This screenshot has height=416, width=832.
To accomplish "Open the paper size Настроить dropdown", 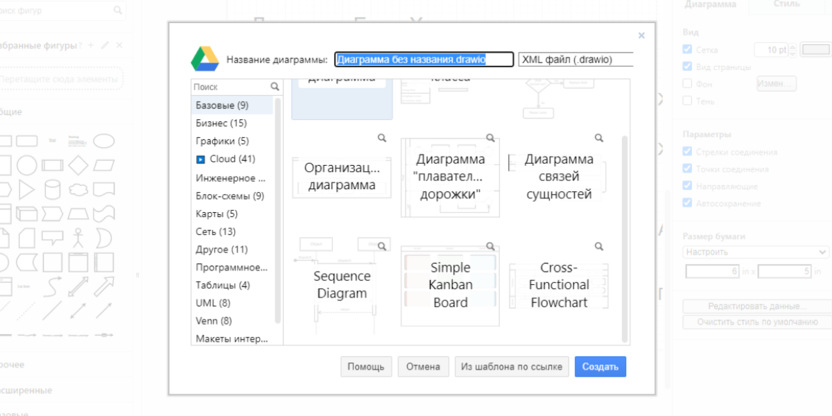I will point(756,252).
